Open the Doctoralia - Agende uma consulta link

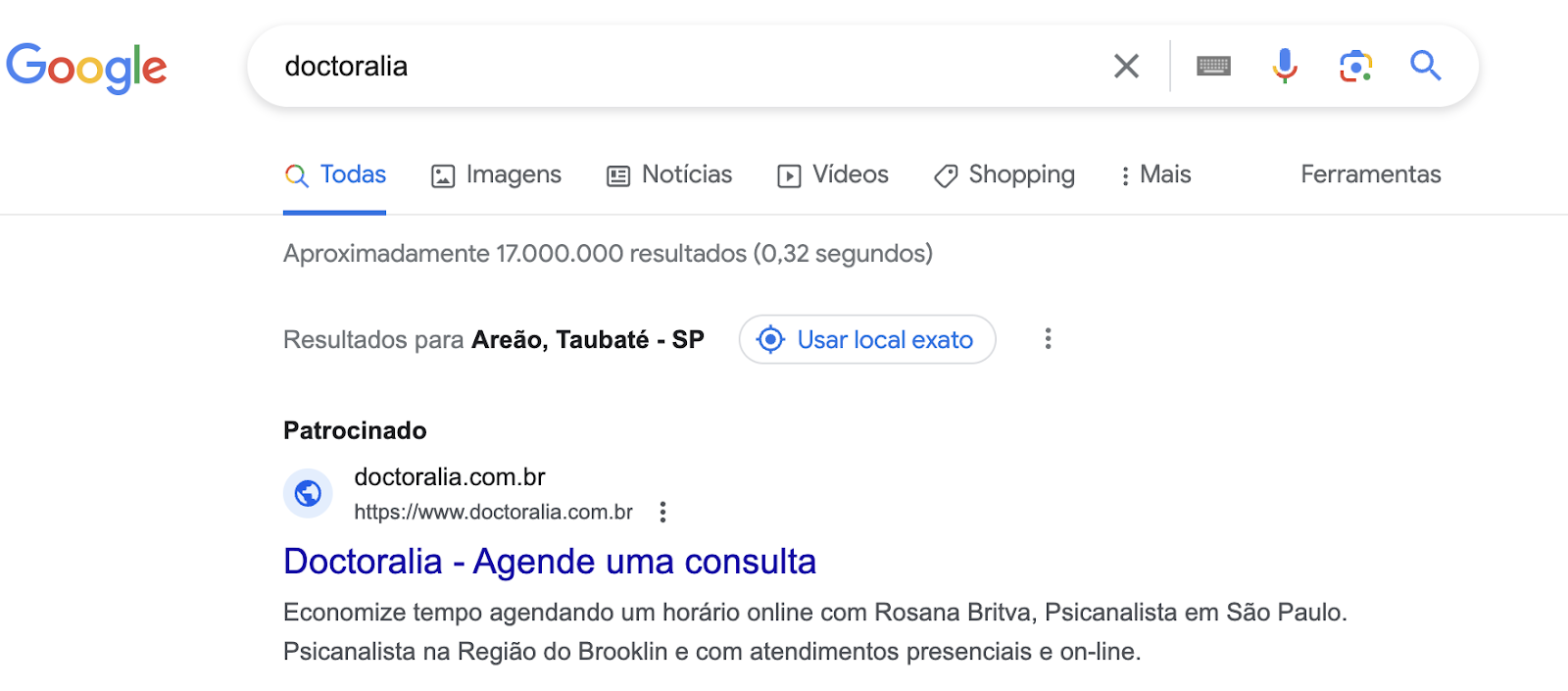[x=550, y=562]
